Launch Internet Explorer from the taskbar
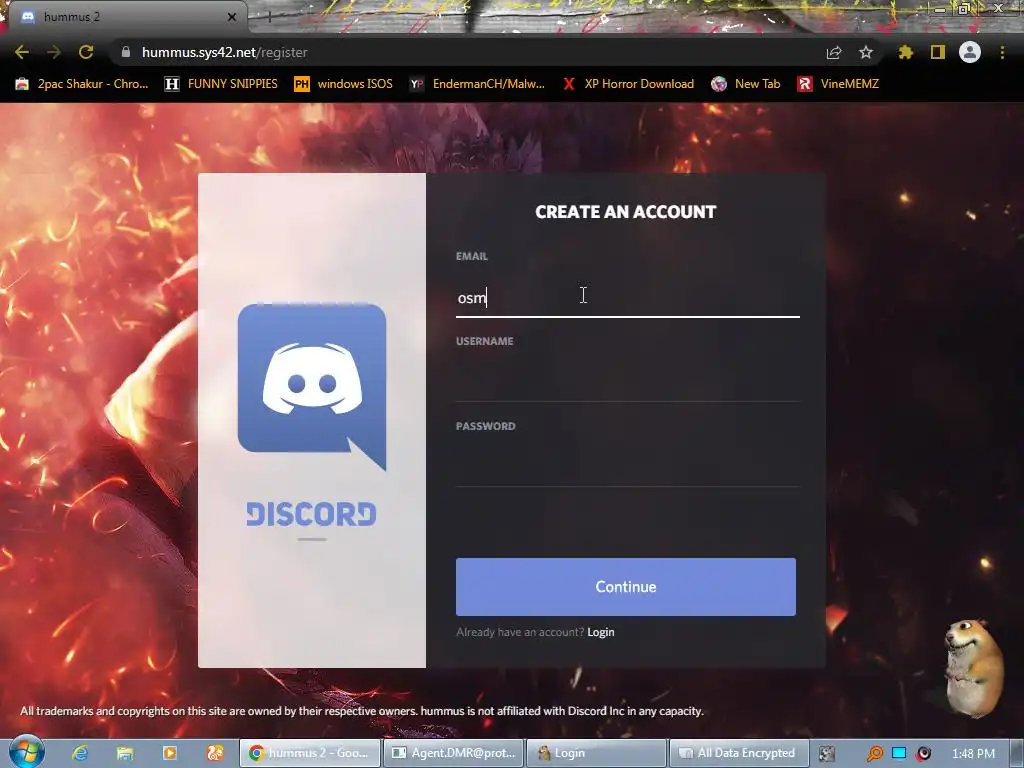The width and height of the screenshot is (1024, 768). [x=80, y=753]
